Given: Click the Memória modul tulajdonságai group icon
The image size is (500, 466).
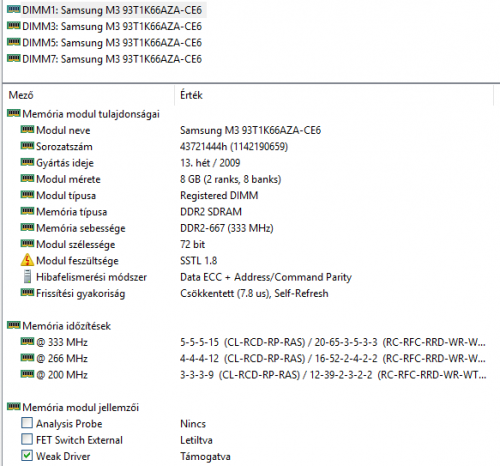Looking at the screenshot, I should [14, 113].
